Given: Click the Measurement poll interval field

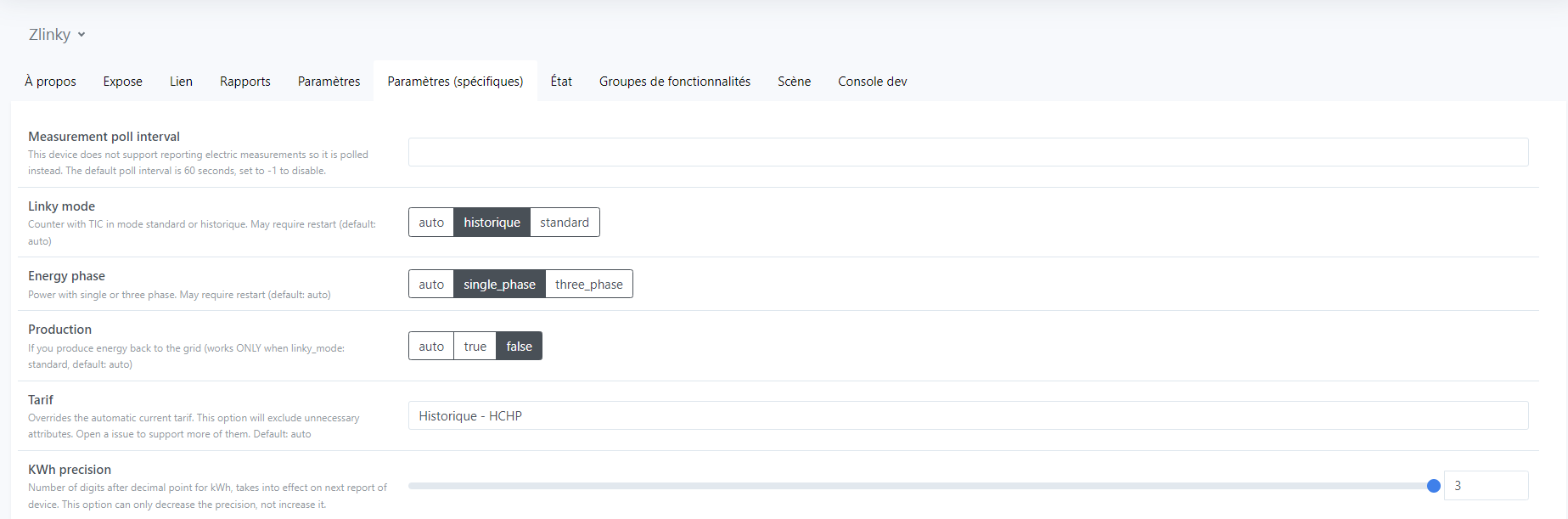Looking at the screenshot, I should (x=968, y=152).
